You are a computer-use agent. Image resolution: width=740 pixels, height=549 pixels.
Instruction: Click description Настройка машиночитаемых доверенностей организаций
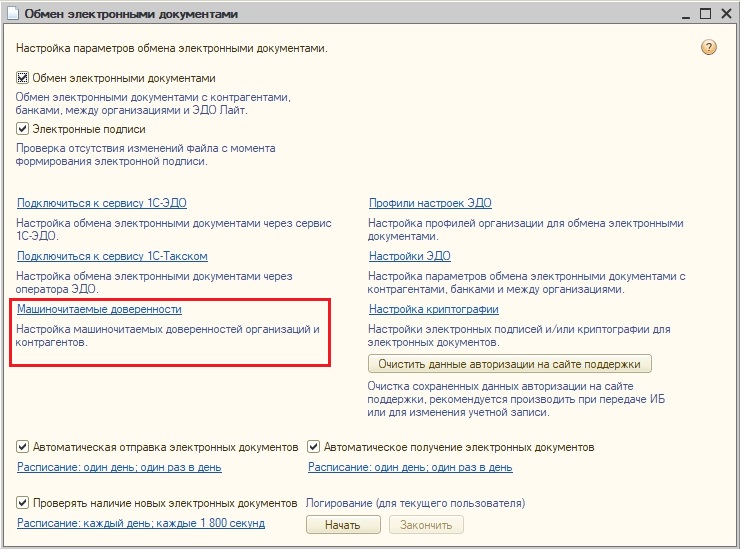point(168,336)
